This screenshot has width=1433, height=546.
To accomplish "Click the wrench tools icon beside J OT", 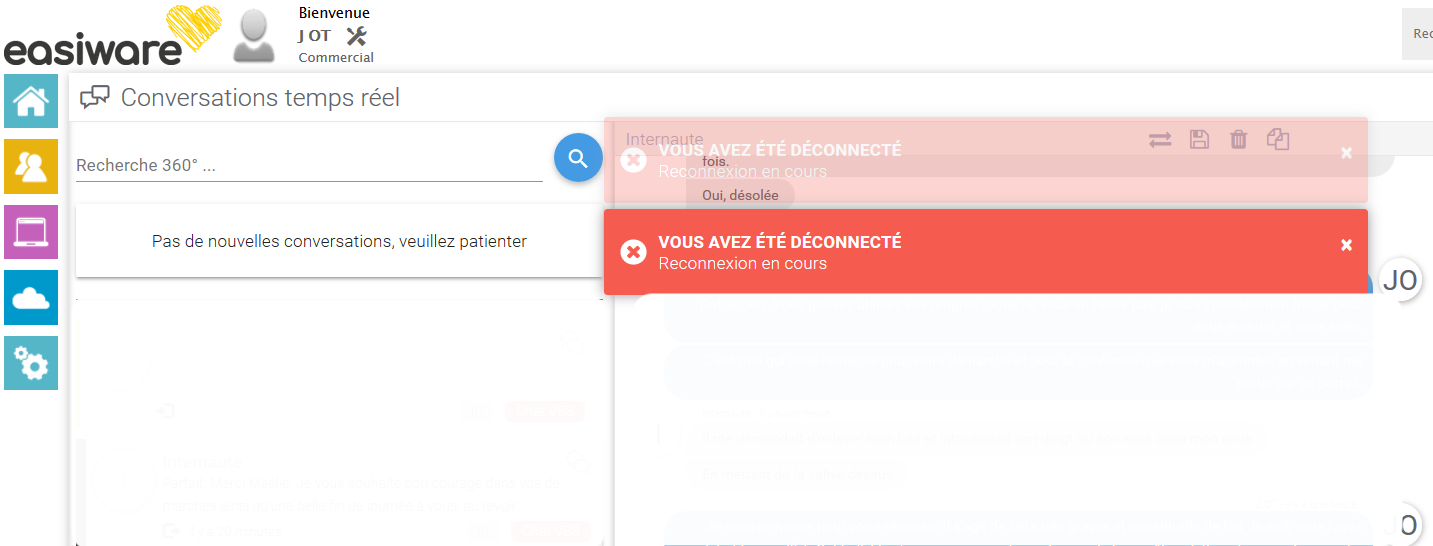I will [356, 36].
